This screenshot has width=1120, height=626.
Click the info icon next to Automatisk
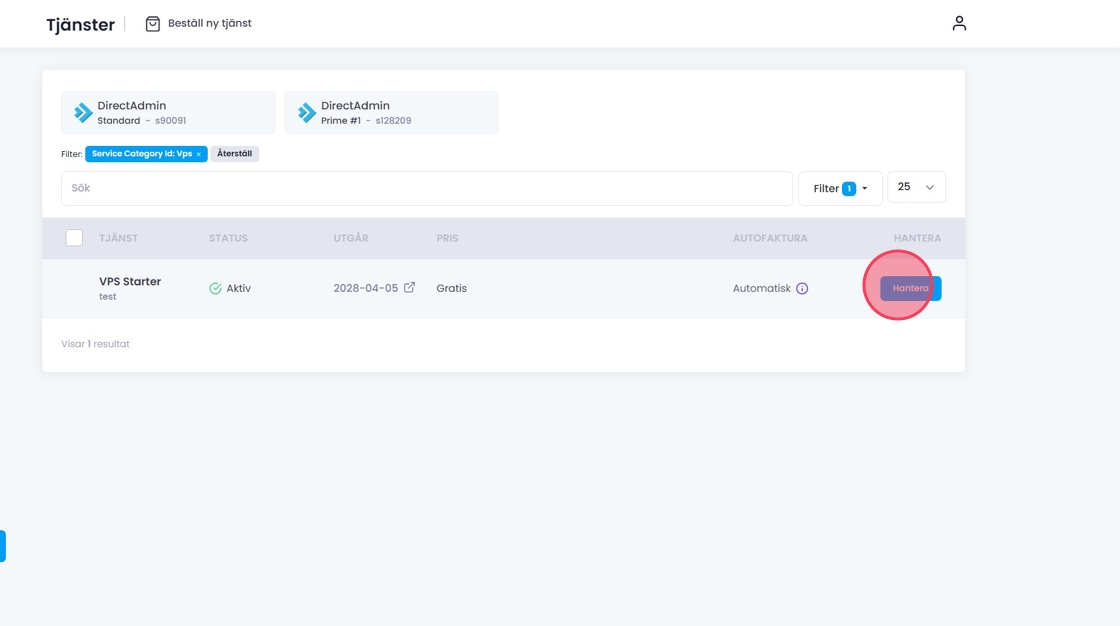click(802, 289)
